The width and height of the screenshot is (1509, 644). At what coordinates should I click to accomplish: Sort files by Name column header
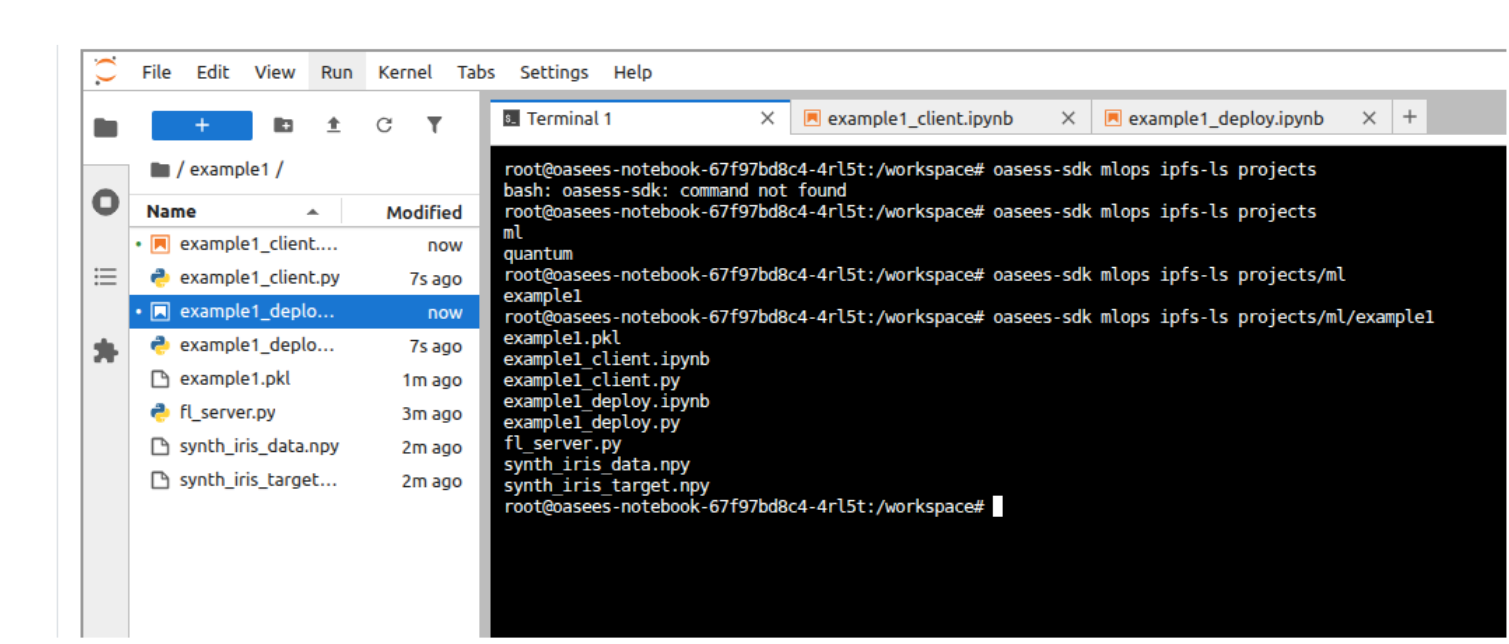[x=171, y=212]
